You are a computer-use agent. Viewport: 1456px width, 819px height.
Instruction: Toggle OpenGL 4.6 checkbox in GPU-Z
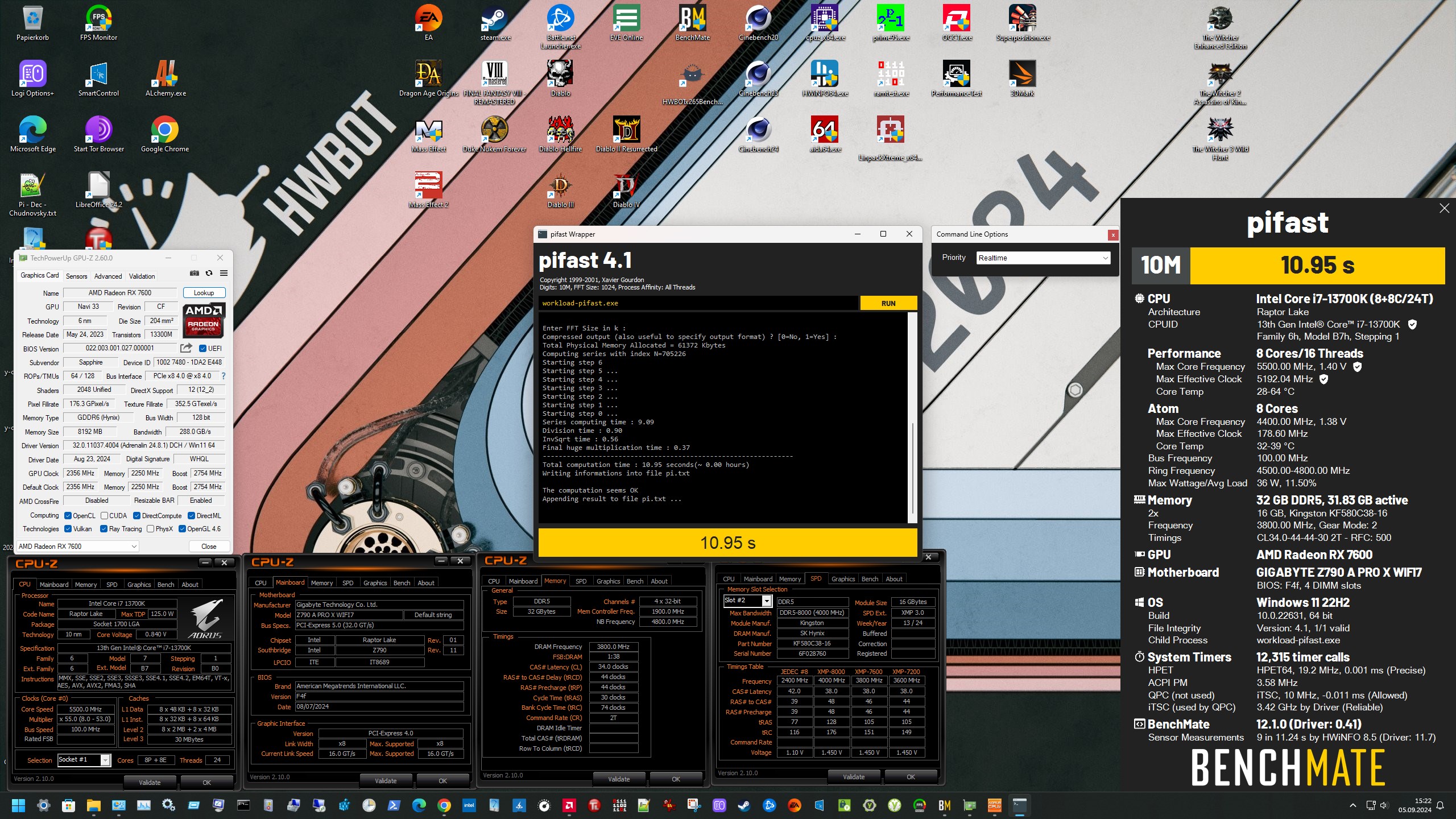(182, 529)
